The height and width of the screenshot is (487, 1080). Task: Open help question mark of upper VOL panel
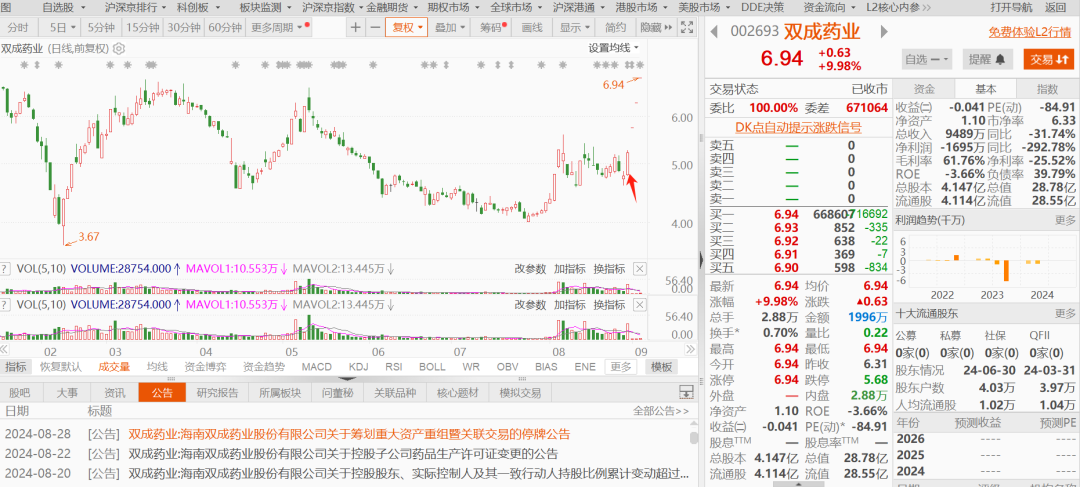pos(5,269)
